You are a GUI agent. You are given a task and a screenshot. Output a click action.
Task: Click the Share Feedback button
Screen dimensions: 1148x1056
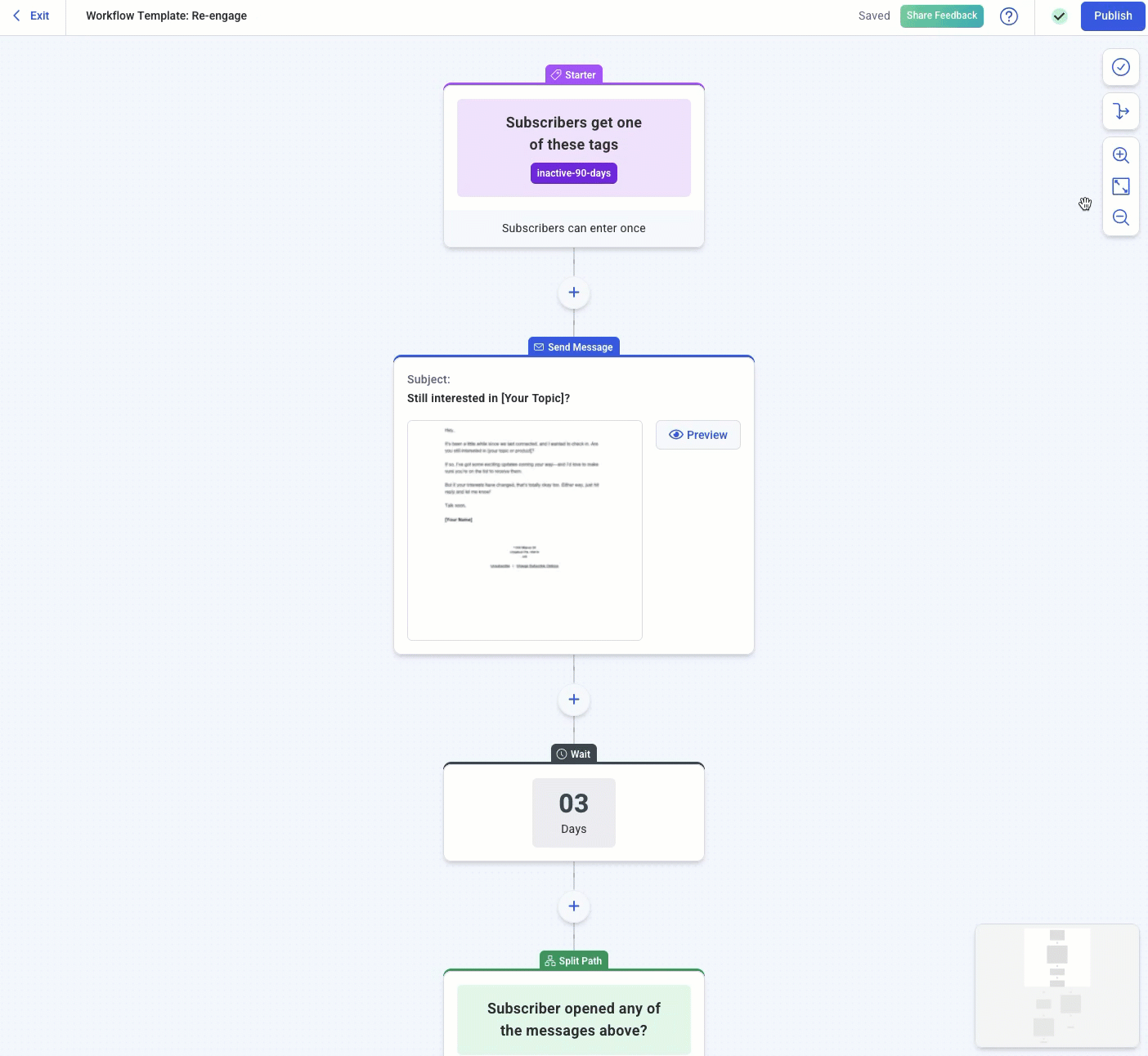[x=941, y=16]
